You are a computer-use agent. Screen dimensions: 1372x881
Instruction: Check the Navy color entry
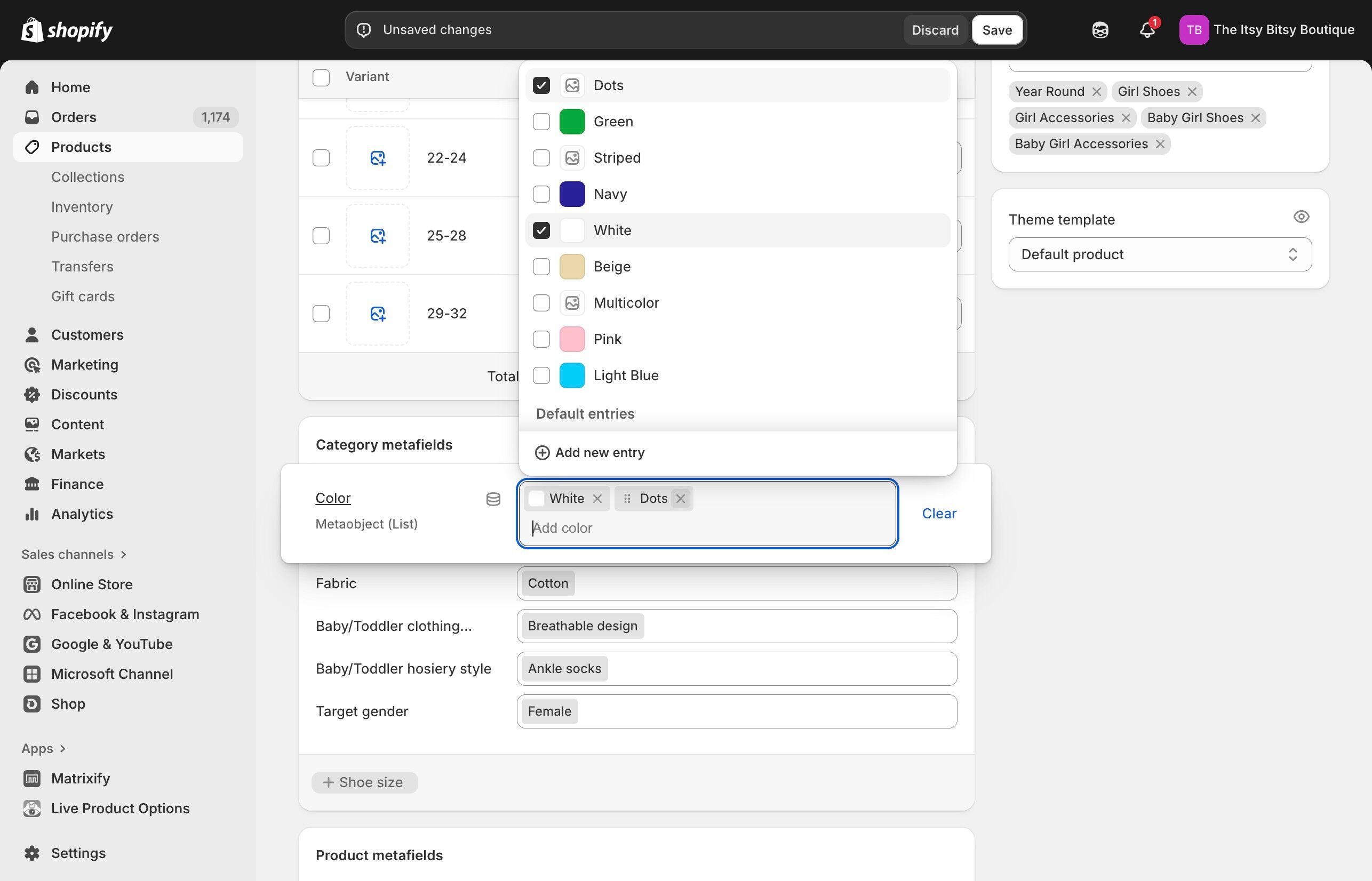click(541, 194)
